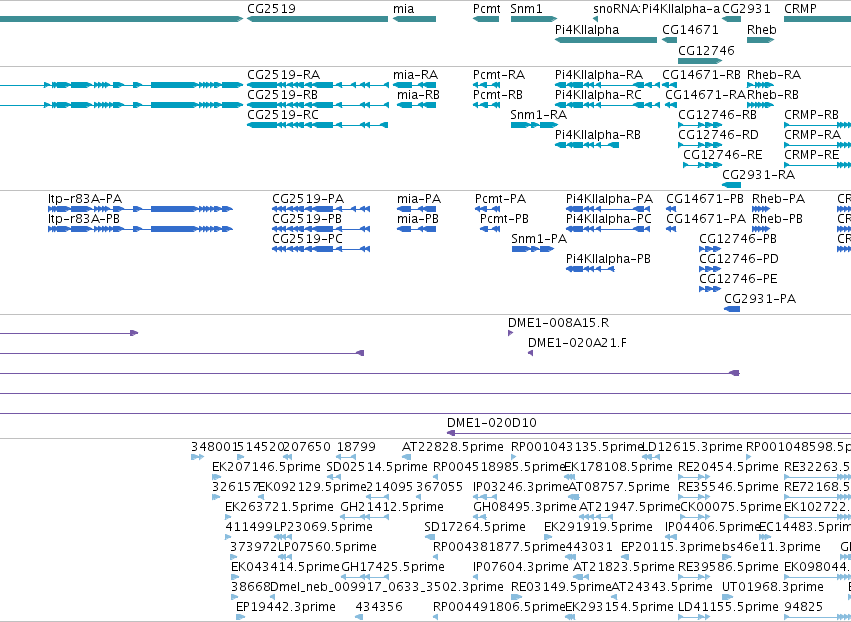Select EST 434356
Screen dimensions: 851x622
[x=359, y=617]
